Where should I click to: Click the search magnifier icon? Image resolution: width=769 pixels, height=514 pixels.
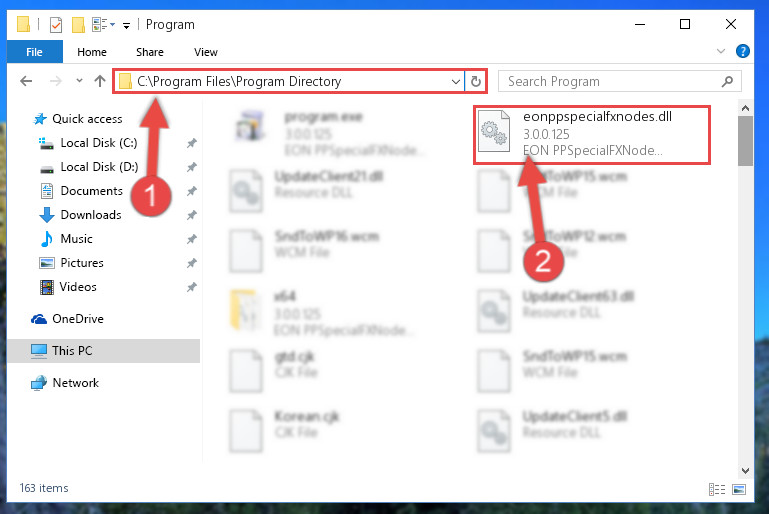(x=728, y=81)
